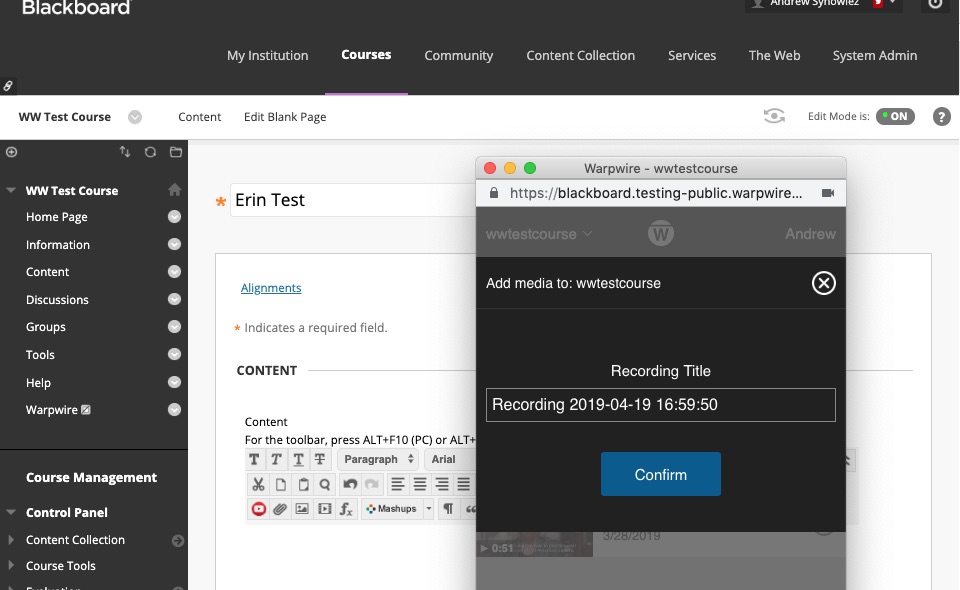The height and width of the screenshot is (590, 960).
Task: Click the Erin Test page name field
Action: (353, 200)
